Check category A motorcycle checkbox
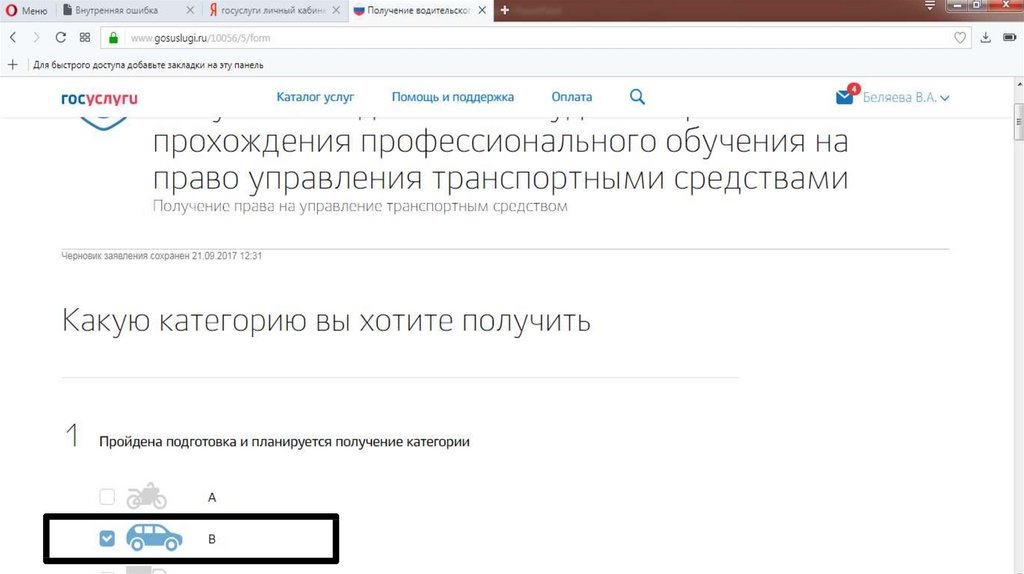The width and height of the screenshot is (1024, 574). (107, 497)
